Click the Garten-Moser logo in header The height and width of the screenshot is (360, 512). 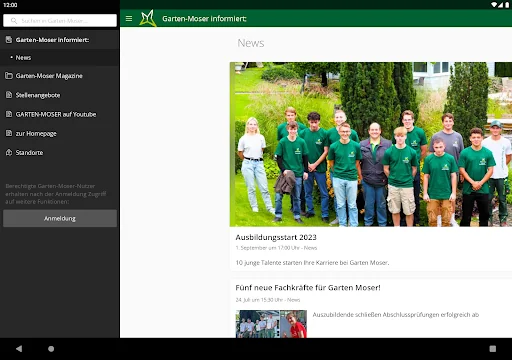pos(148,18)
